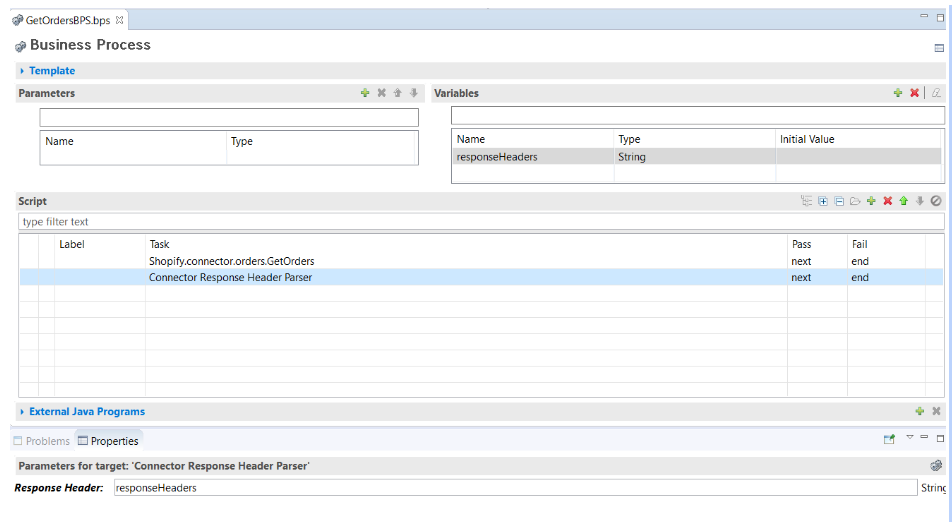Image resolution: width=952 pixels, height=522 pixels.
Task: Click the Parameters filter text field
Action: pyautogui.click(x=229, y=117)
